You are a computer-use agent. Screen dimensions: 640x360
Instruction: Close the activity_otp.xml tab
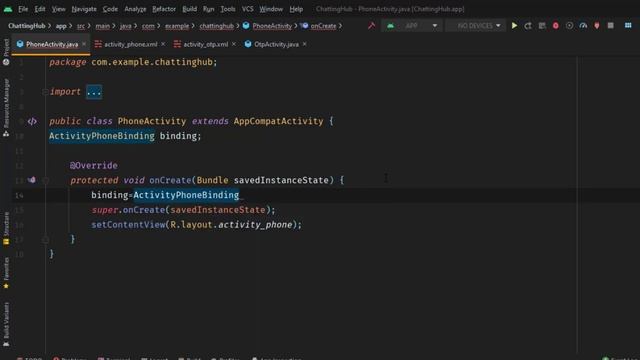point(233,44)
